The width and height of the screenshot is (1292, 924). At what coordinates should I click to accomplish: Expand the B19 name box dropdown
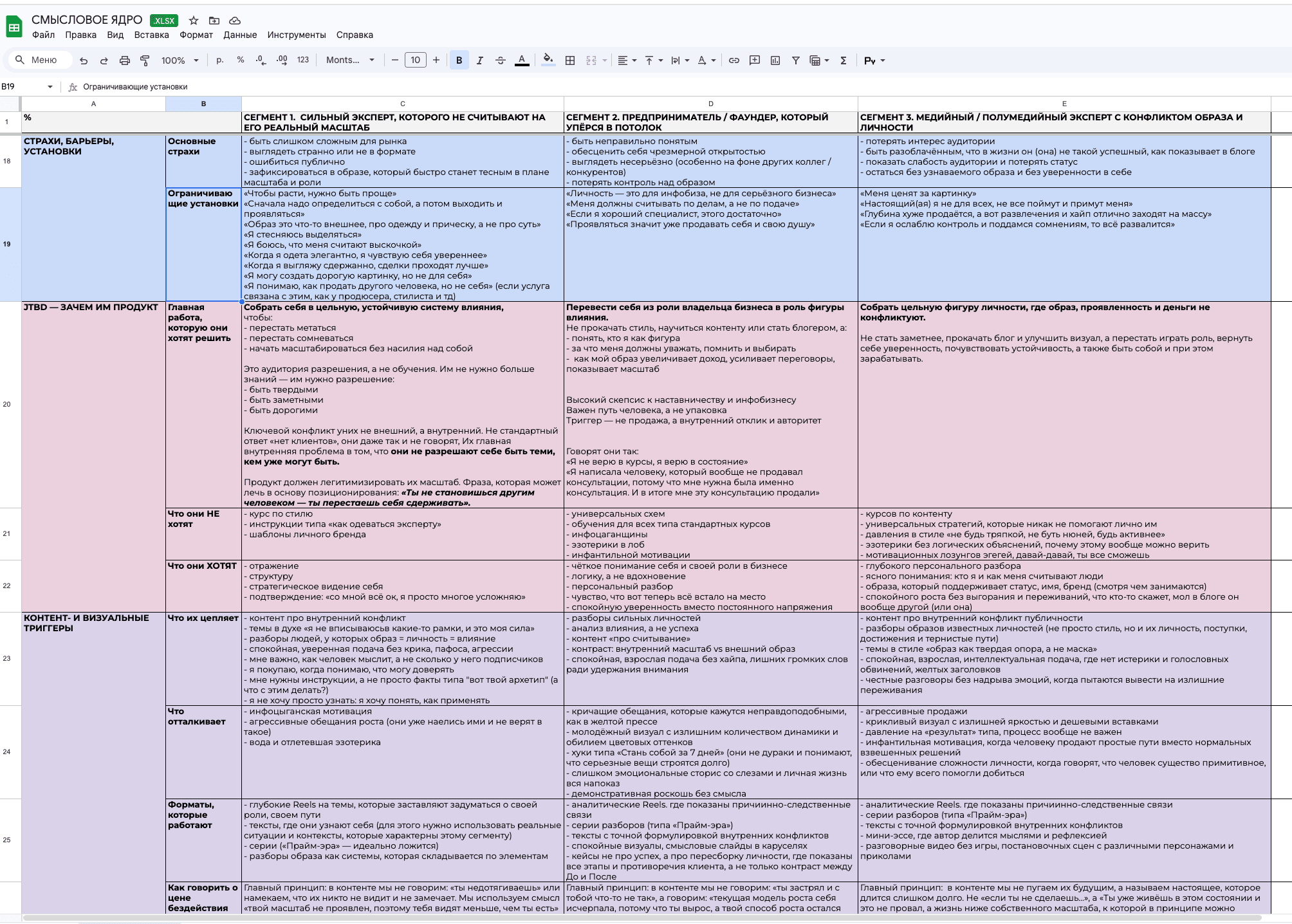[x=50, y=87]
